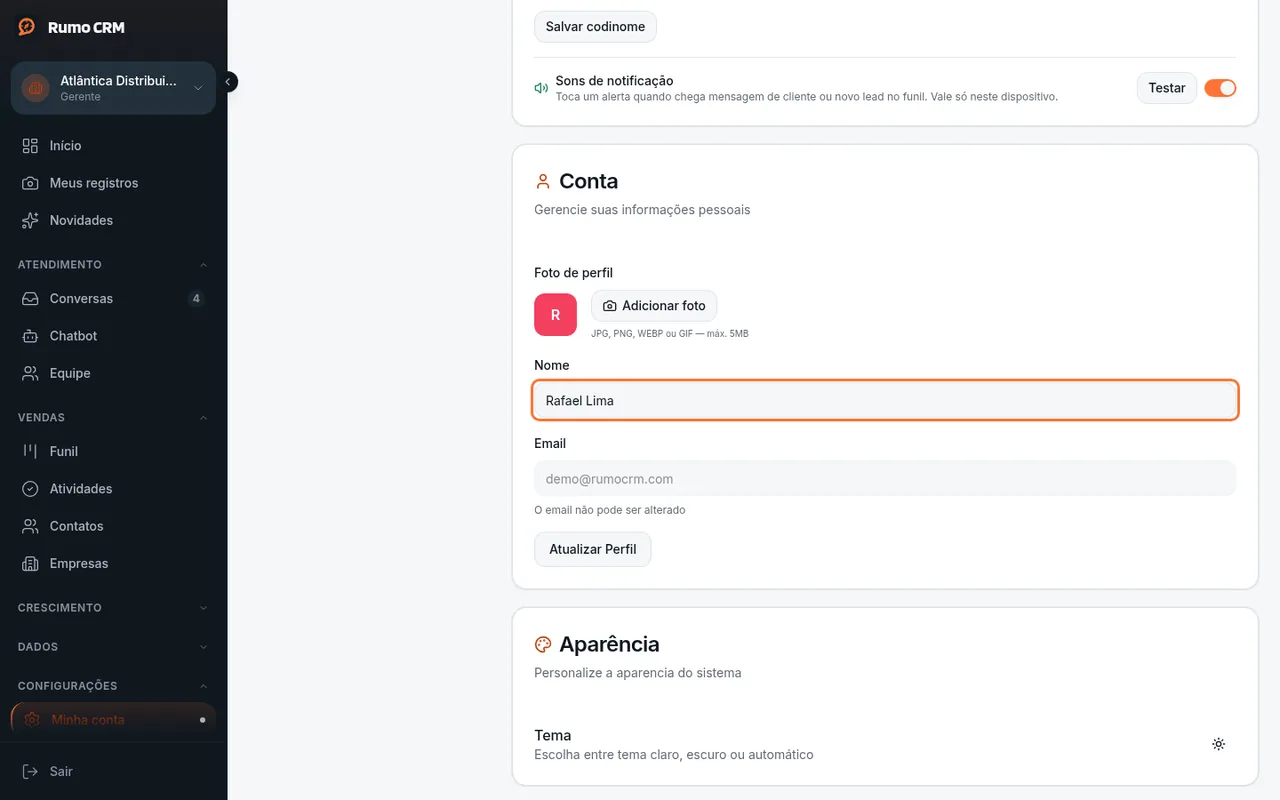The width and height of the screenshot is (1280, 800).
Task: Collapse the sidebar with arrow button
Action: point(228,82)
